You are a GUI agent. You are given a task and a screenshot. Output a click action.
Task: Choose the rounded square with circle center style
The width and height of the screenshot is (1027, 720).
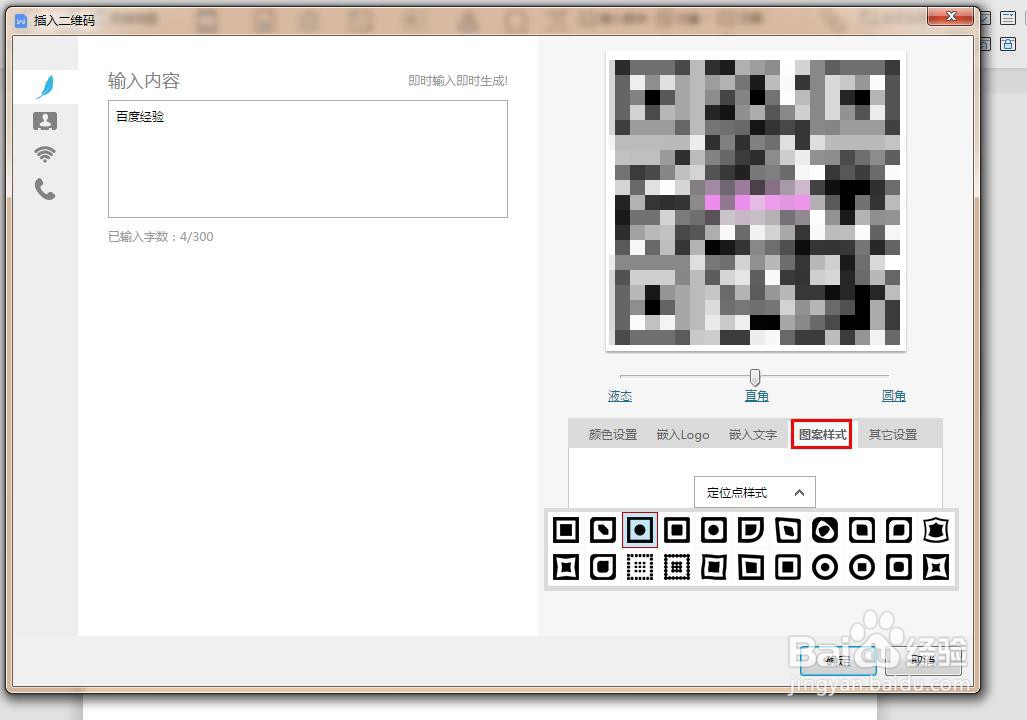714,530
